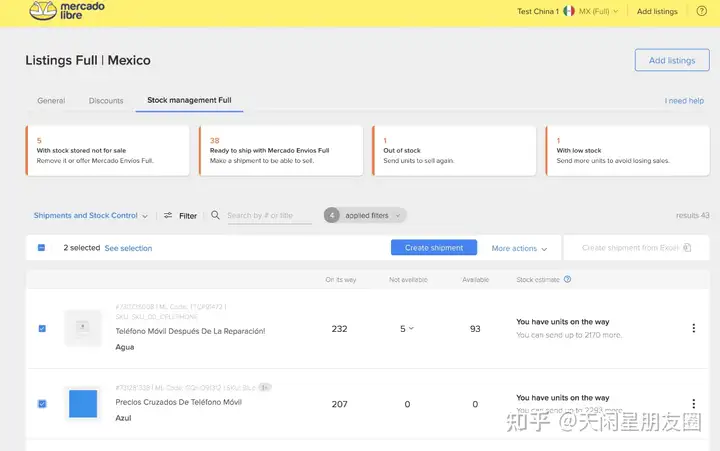Open the Out of stock card
Screen dimensions: 720x451
coord(454,151)
